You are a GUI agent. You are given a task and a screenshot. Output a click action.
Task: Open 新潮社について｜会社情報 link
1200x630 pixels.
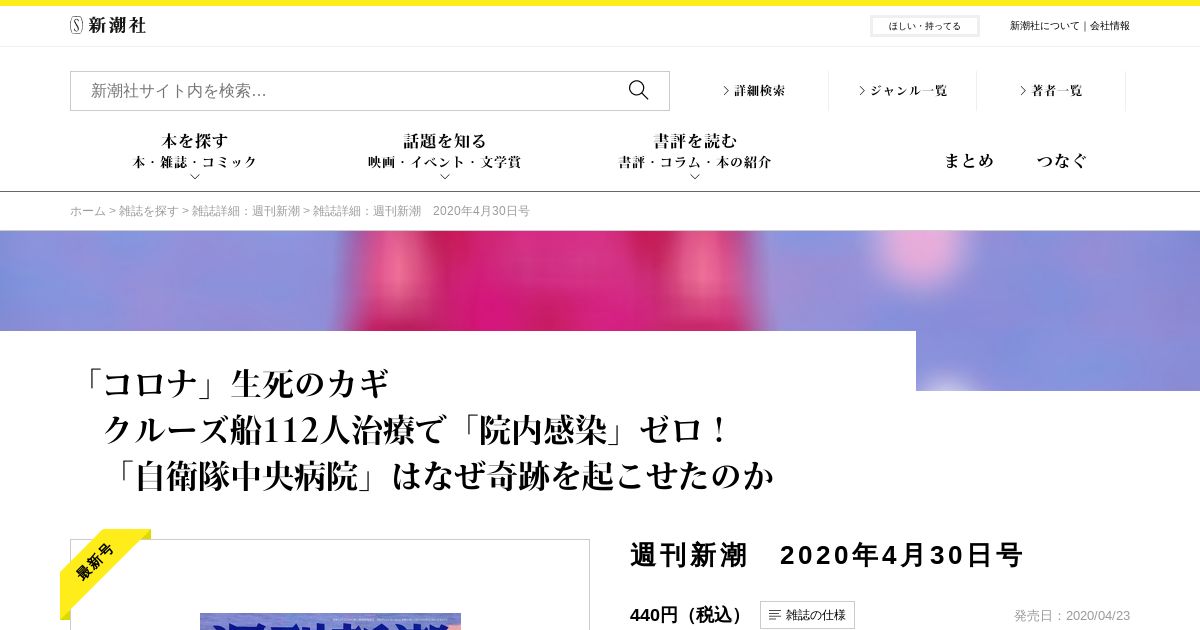click(1070, 26)
